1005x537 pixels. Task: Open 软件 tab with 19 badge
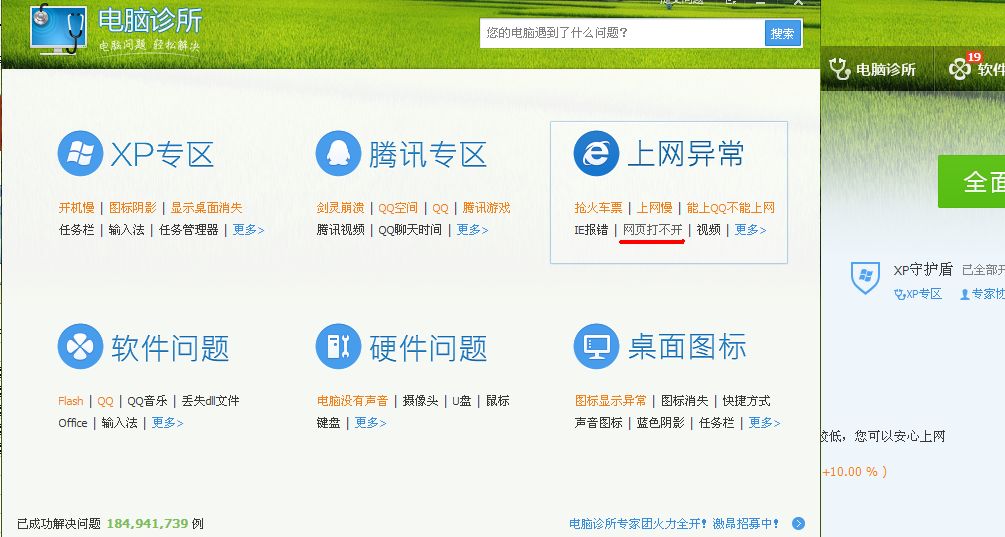(x=976, y=69)
